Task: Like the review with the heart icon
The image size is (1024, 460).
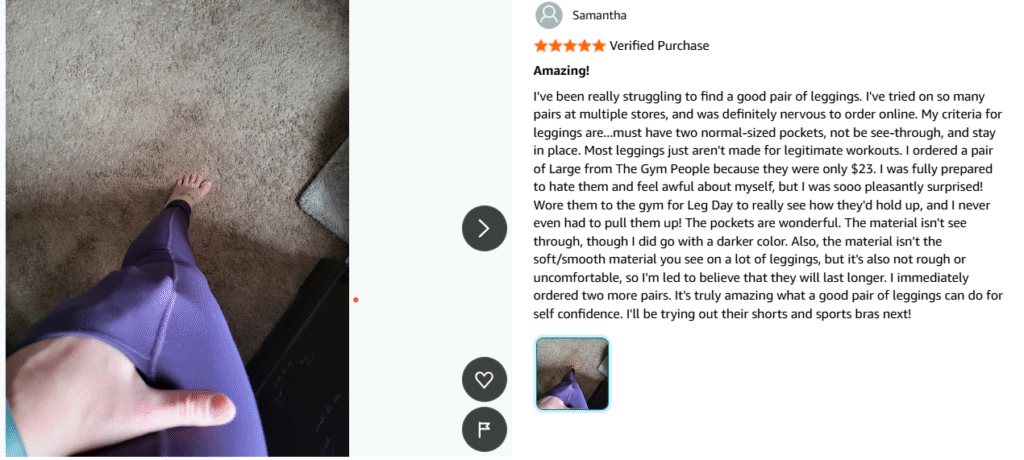Action: pyautogui.click(x=484, y=380)
